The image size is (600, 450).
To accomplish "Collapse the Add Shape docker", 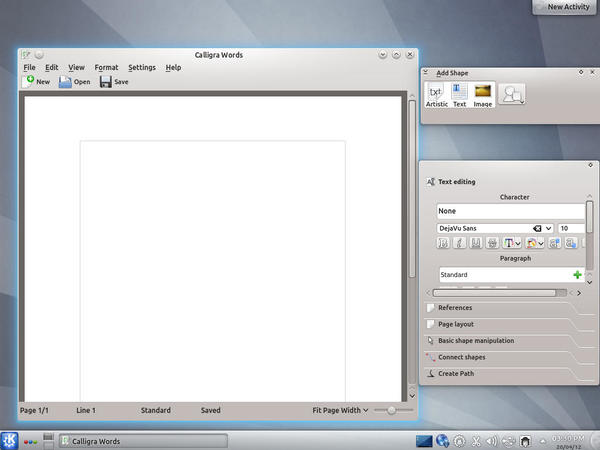I will [x=426, y=72].
